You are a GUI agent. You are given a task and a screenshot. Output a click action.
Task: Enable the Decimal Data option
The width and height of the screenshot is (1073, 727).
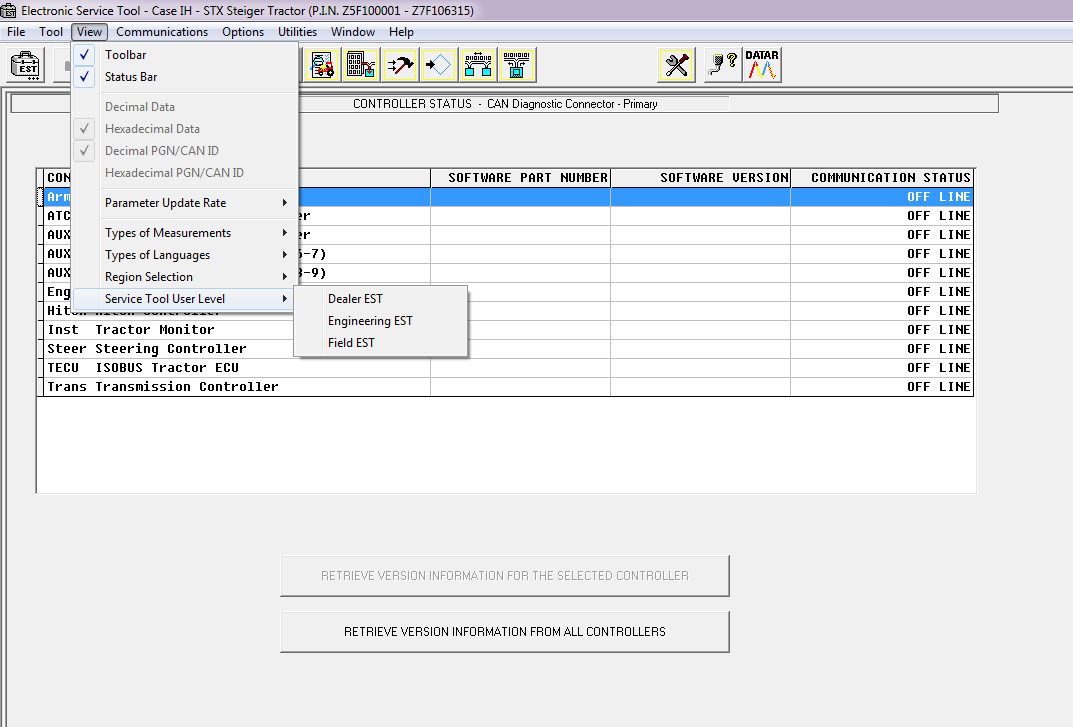(139, 106)
